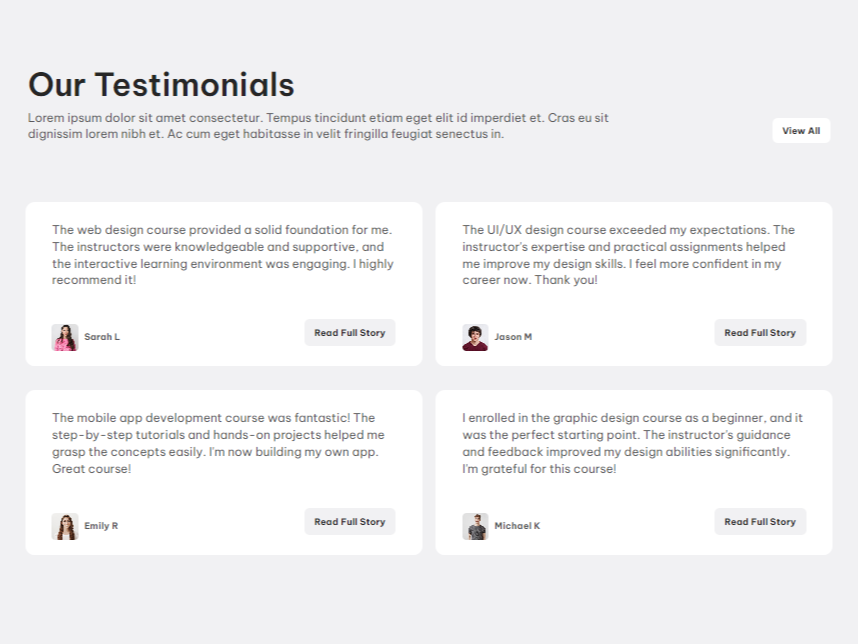Click Sarah L's profile avatar

pos(65,337)
